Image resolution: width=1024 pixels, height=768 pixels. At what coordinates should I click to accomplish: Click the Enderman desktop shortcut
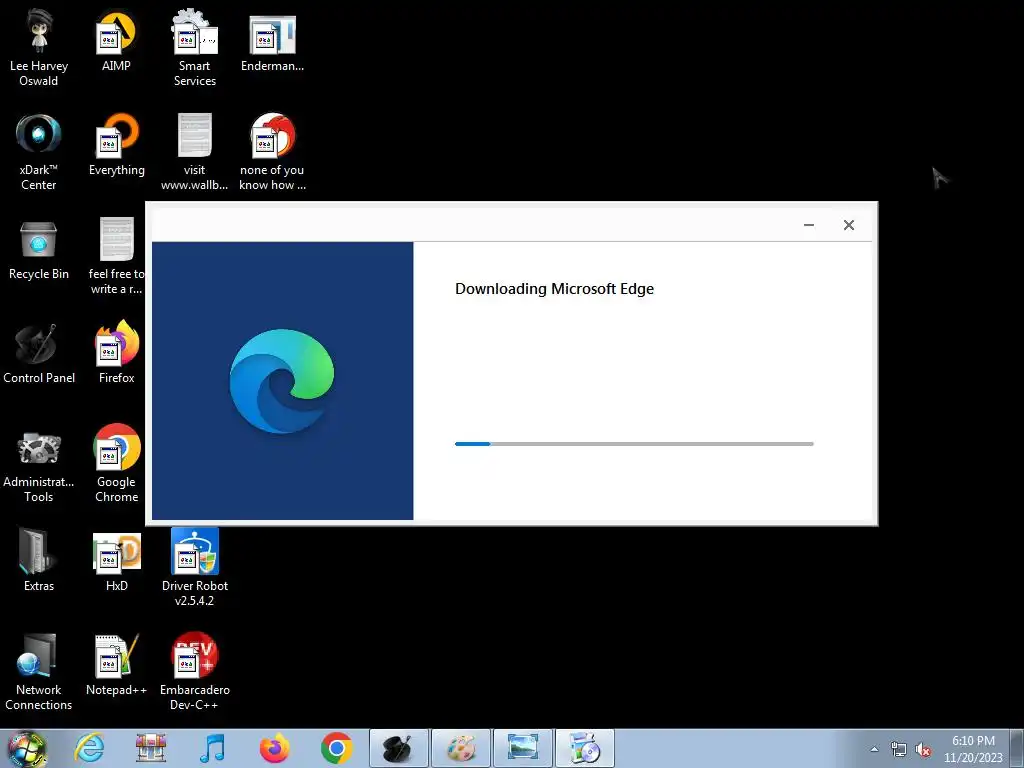[x=272, y=42]
